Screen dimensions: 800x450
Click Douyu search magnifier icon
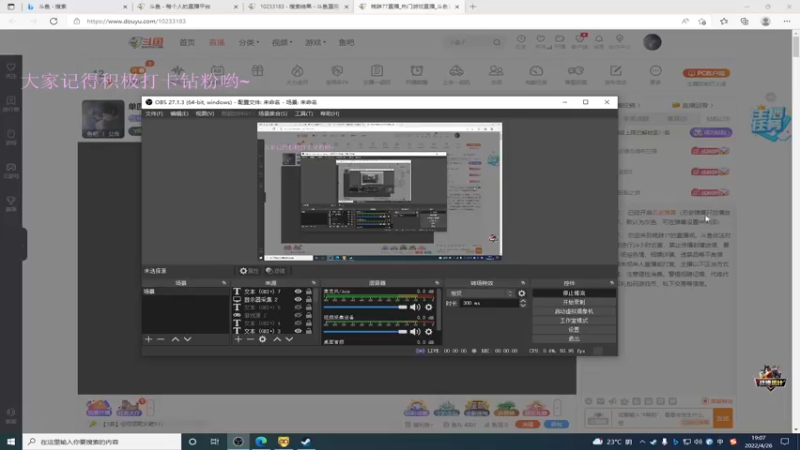point(497,42)
